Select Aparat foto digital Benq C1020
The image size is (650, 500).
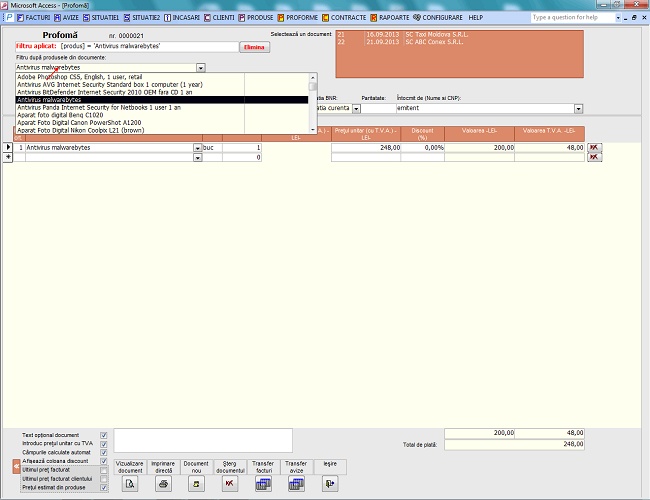click(x=162, y=115)
